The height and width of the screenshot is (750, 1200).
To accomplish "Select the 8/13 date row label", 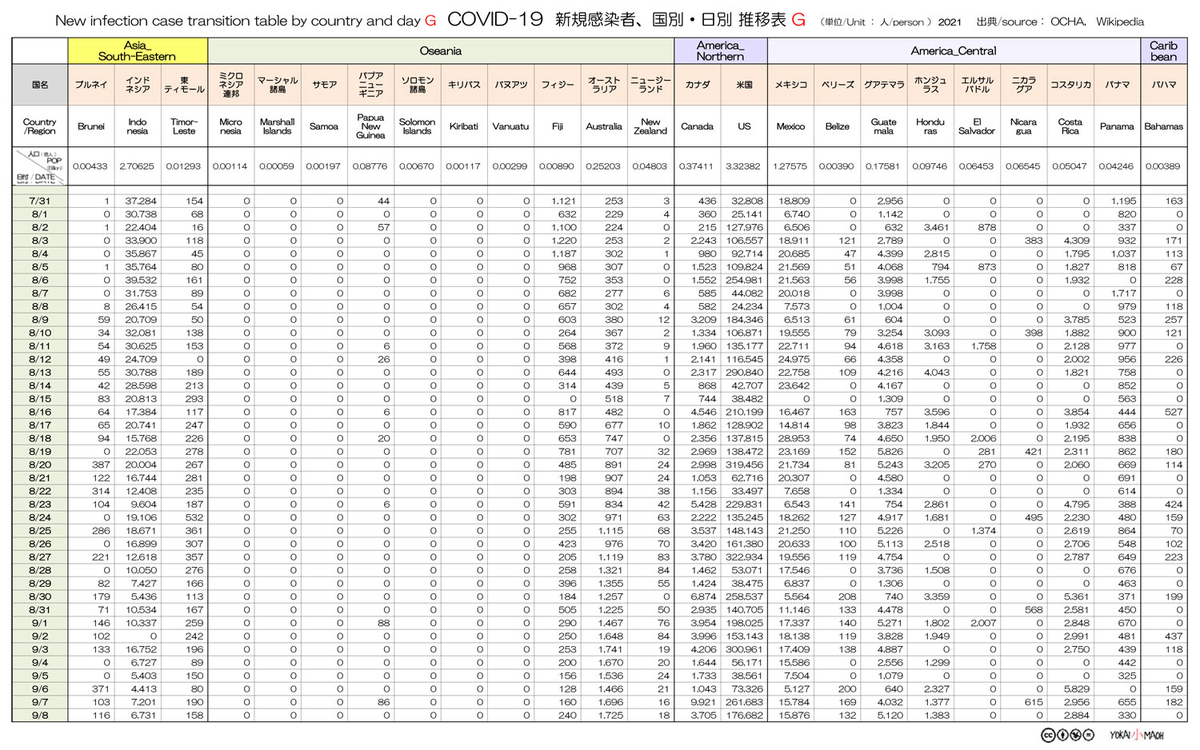I will tap(40, 373).
